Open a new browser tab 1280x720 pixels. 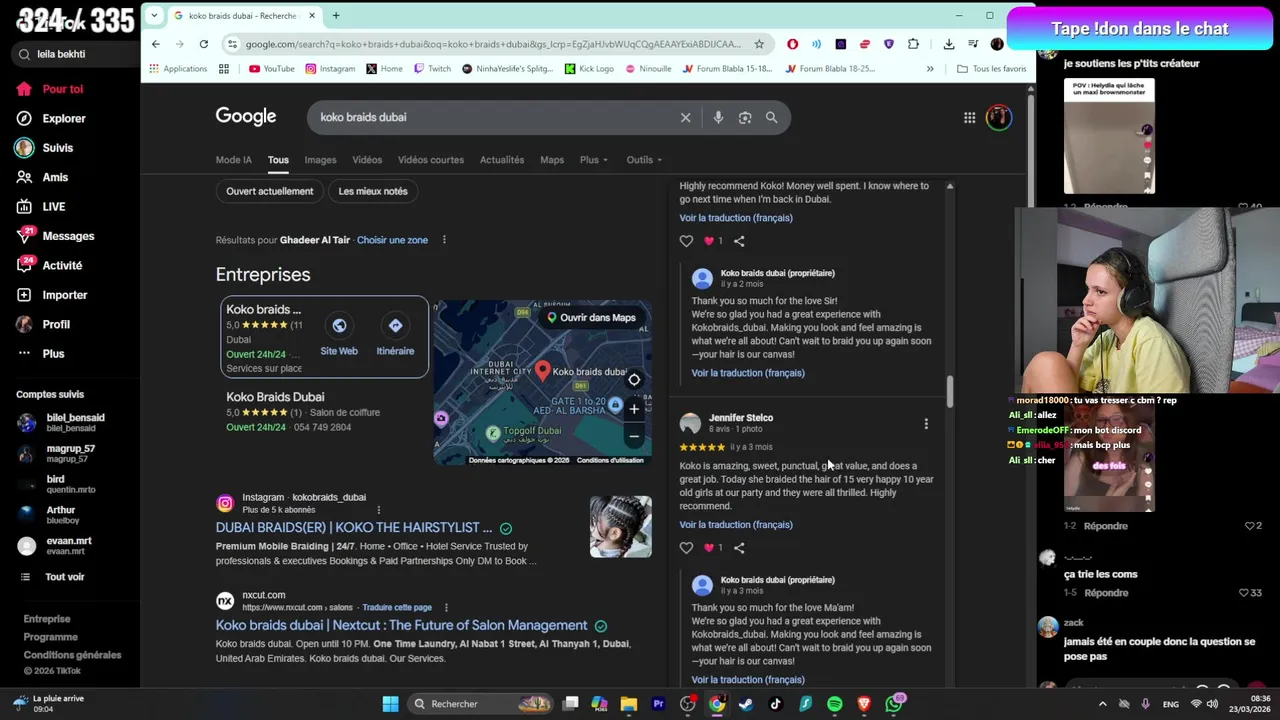[336, 16]
